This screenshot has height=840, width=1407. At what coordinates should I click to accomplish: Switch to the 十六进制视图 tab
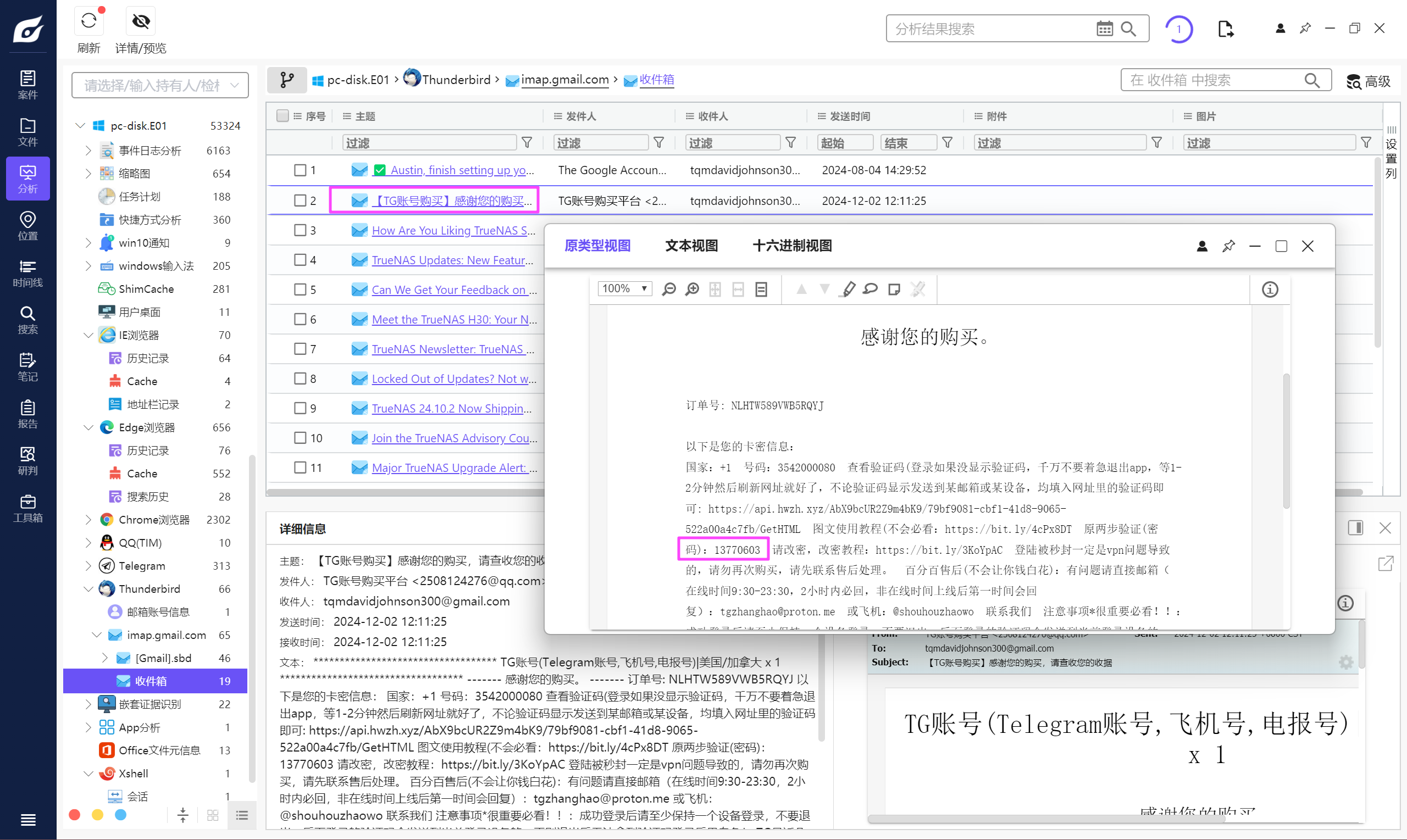coord(791,246)
